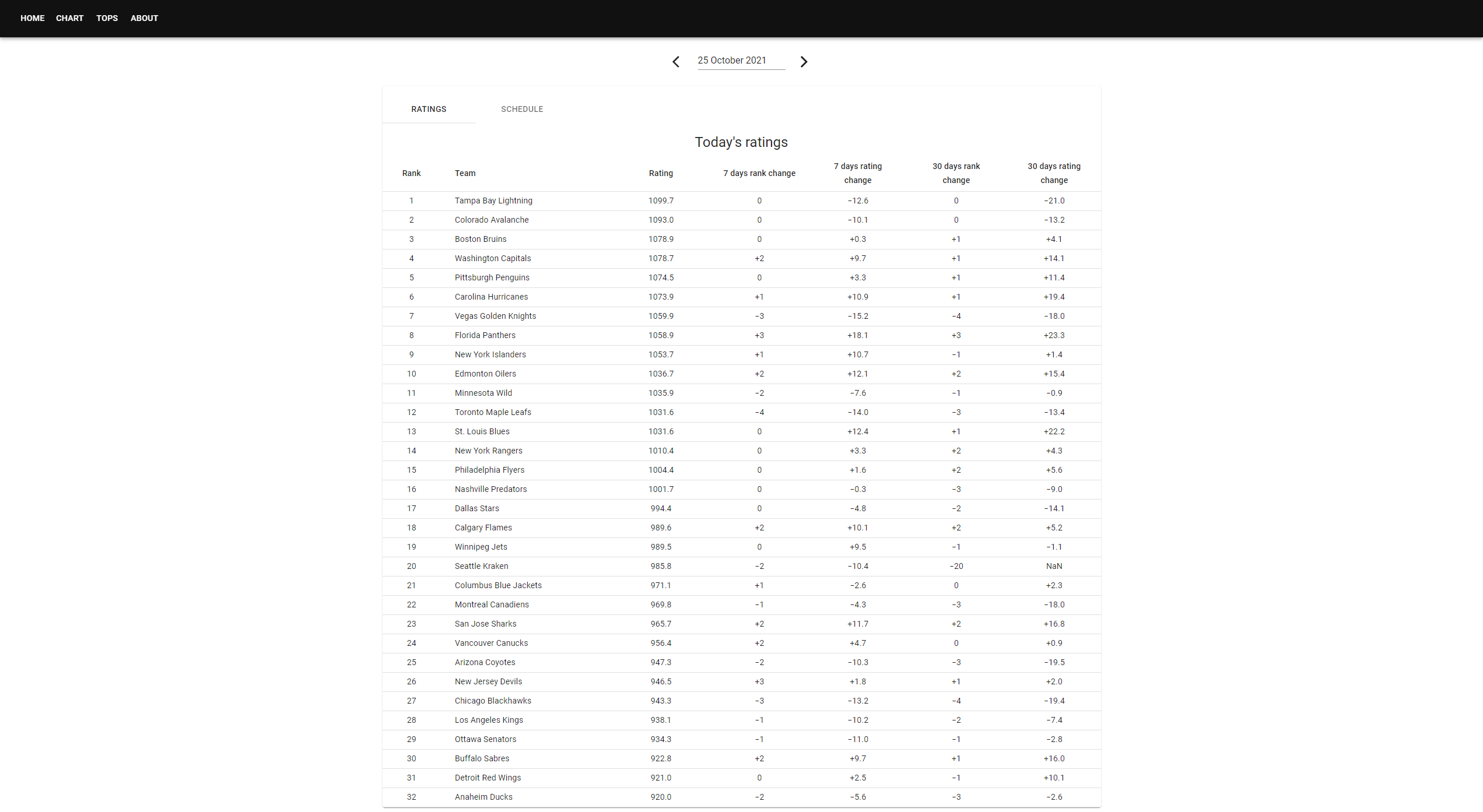Viewport: 1483px width, 812px height.
Task: Click Colorado Avalanche rating 1093.0
Action: click(661, 220)
